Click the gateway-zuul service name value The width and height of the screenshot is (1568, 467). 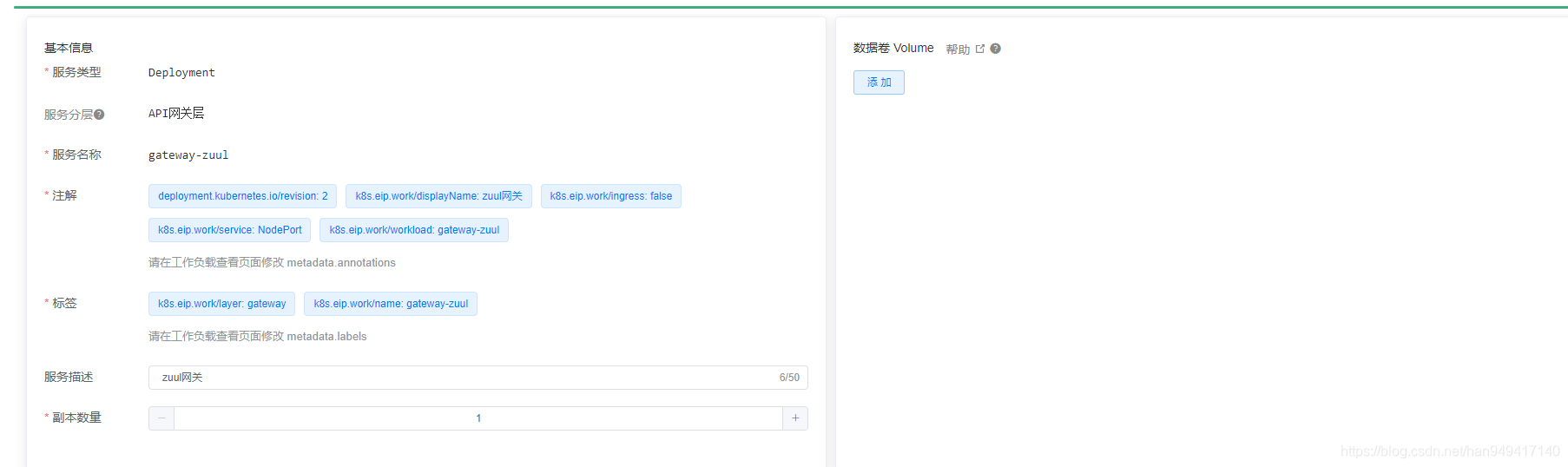(188, 155)
